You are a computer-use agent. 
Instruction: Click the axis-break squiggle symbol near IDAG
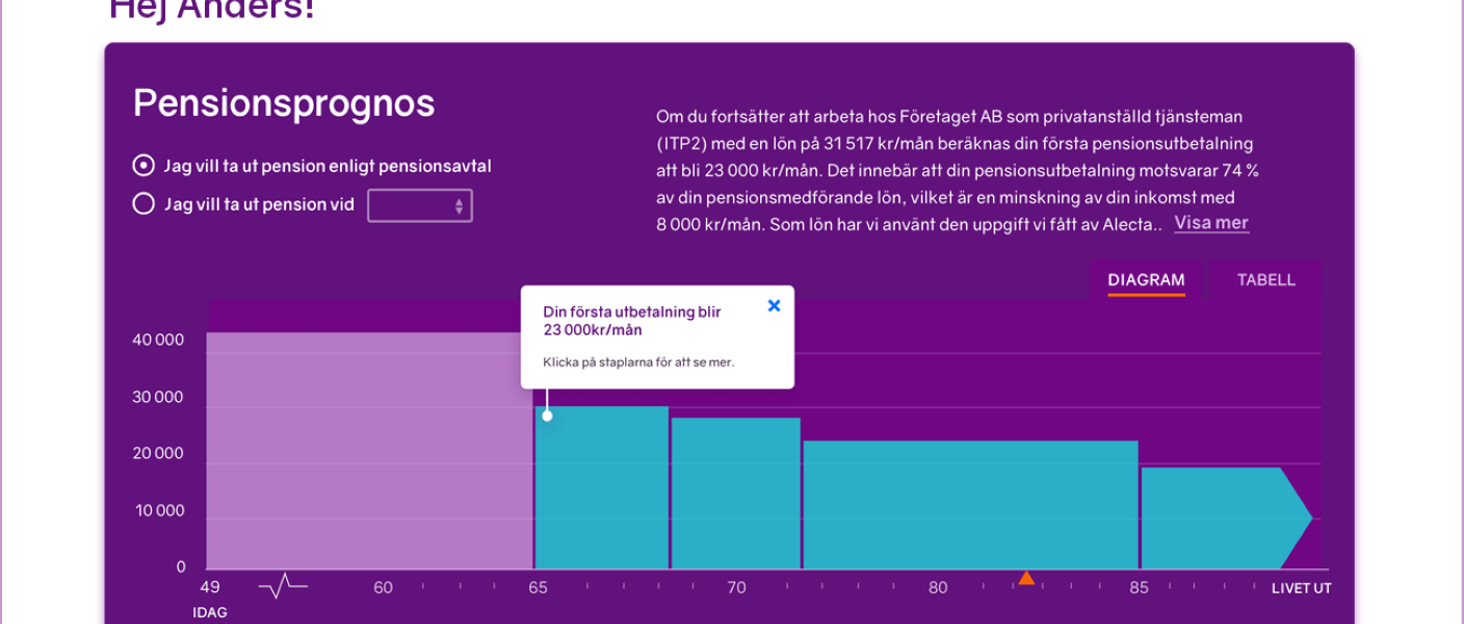click(281, 583)
